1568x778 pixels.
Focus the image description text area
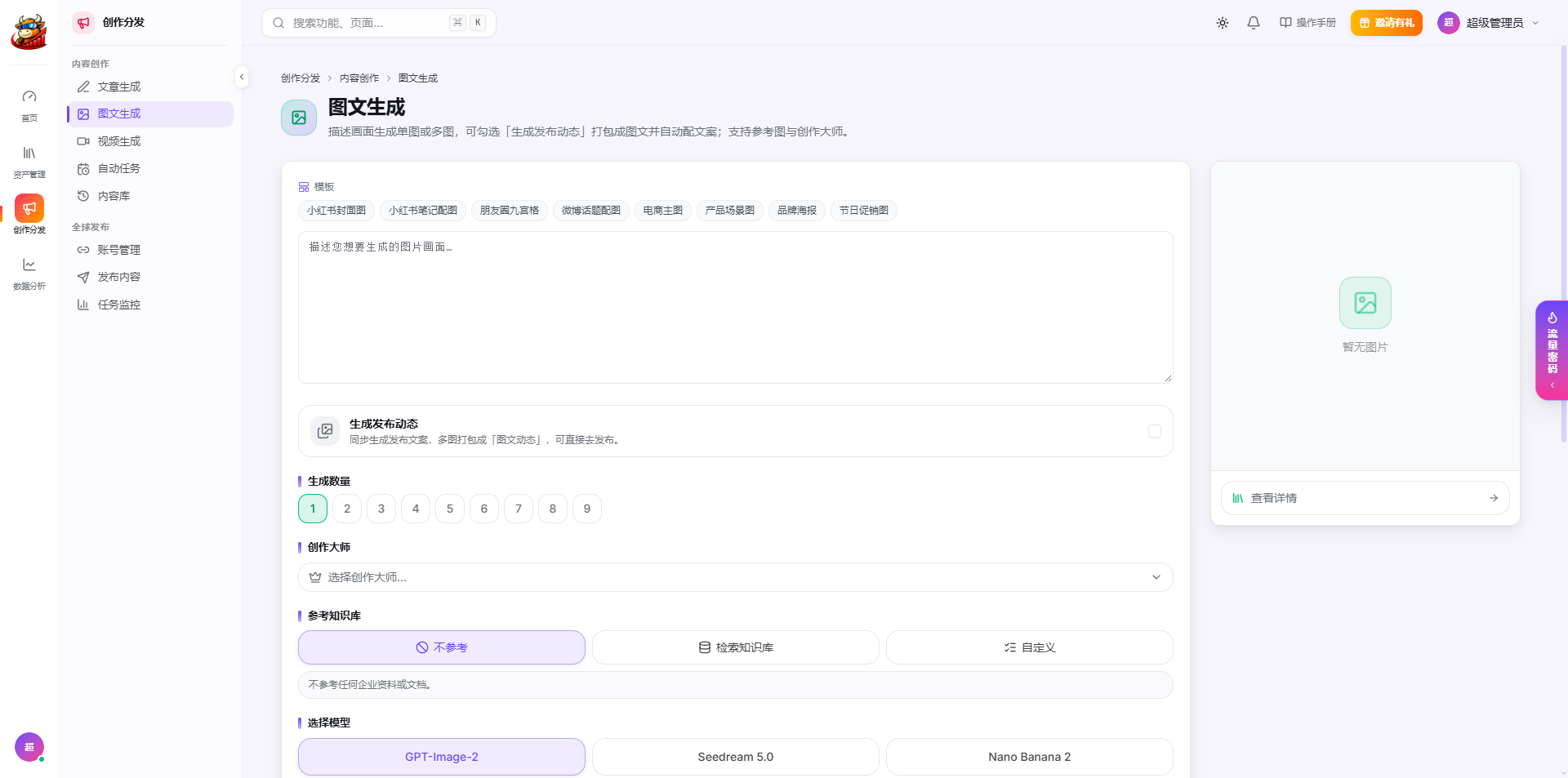(736, 307)
